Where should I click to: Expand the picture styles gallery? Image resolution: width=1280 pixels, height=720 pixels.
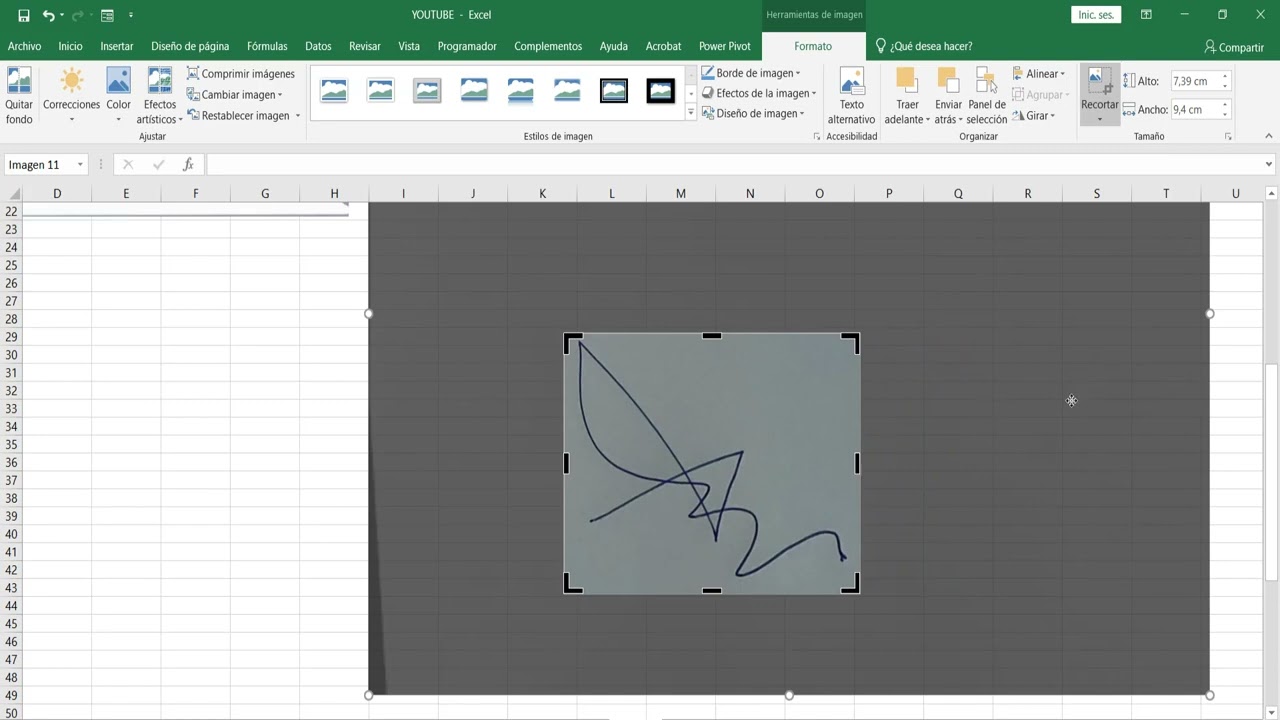(690, 113)
